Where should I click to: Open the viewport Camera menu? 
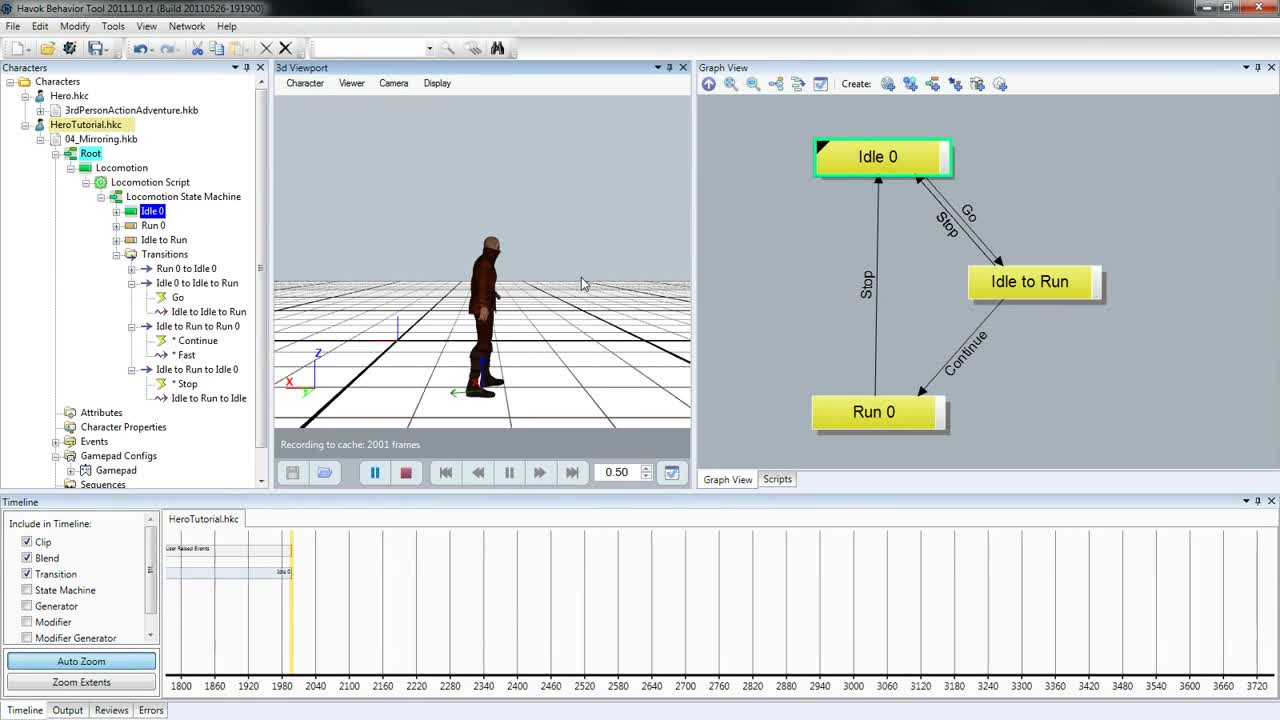click(x=393, y=83)
